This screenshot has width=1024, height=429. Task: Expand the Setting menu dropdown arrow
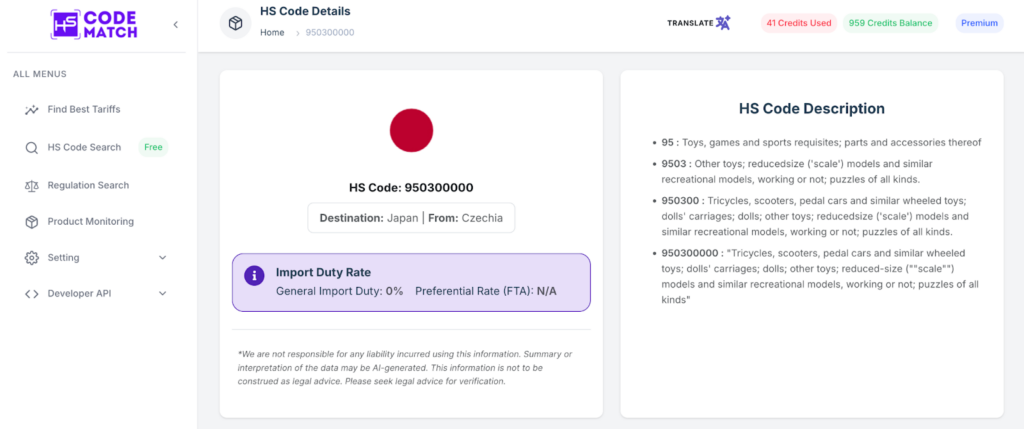tap(163, 258)
